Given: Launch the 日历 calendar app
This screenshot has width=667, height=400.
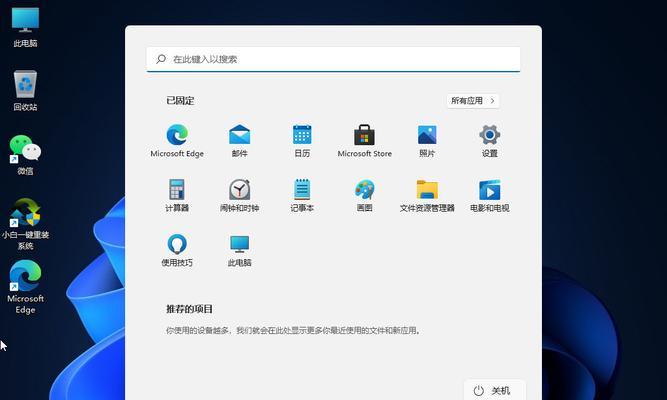Looking at the screenshot, I should [x=302, y=141].
